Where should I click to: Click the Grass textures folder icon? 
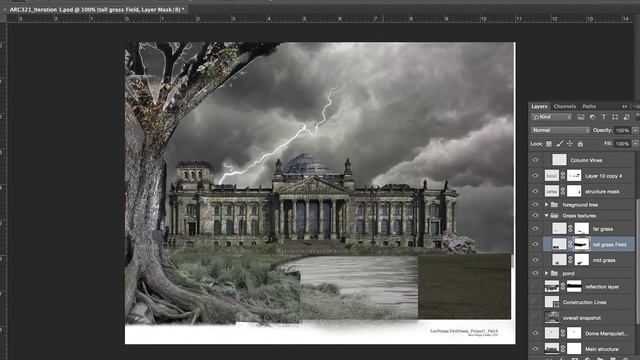pos(554,216)
